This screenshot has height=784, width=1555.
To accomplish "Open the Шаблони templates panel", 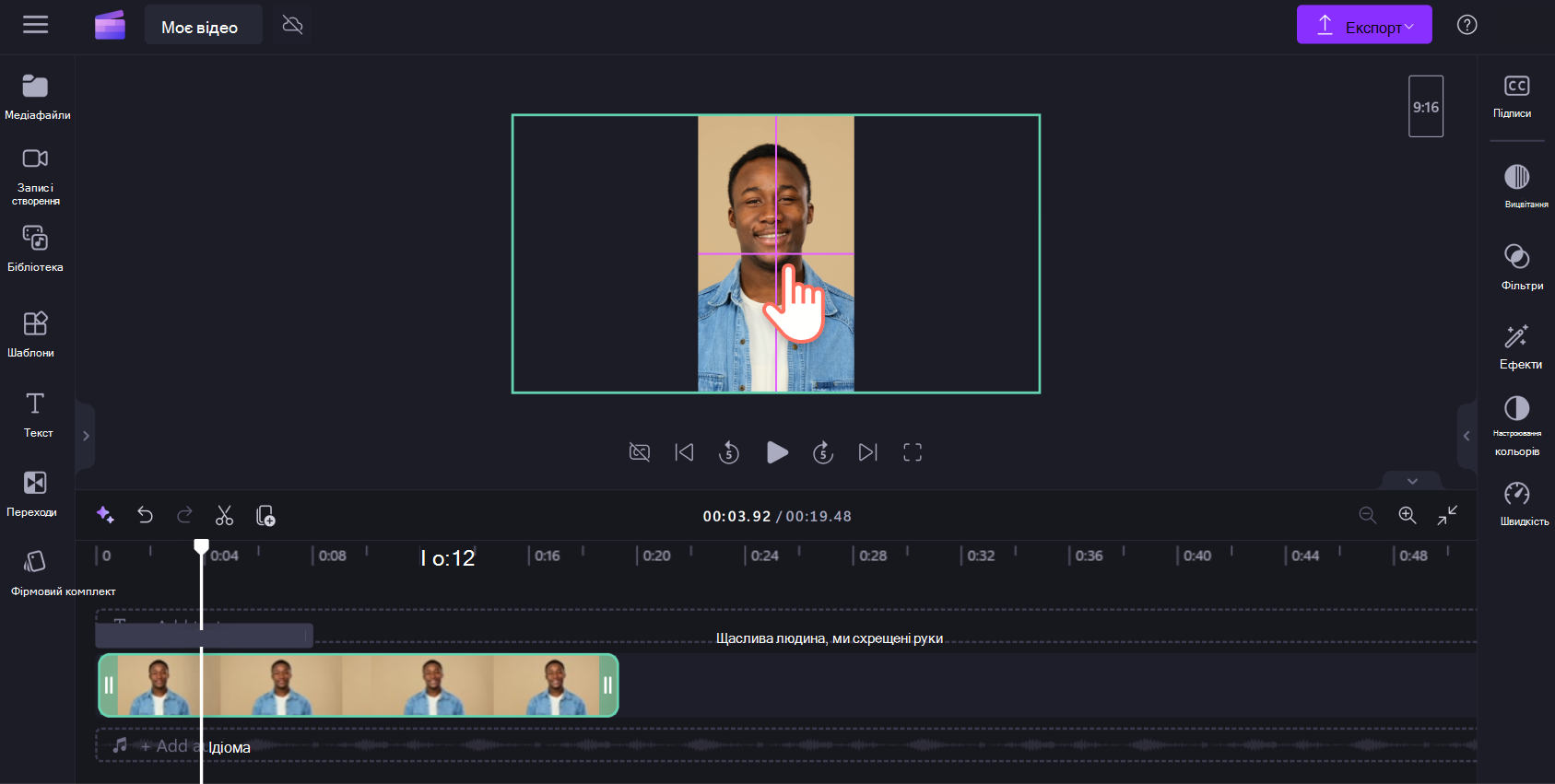I will coord(35,334).
